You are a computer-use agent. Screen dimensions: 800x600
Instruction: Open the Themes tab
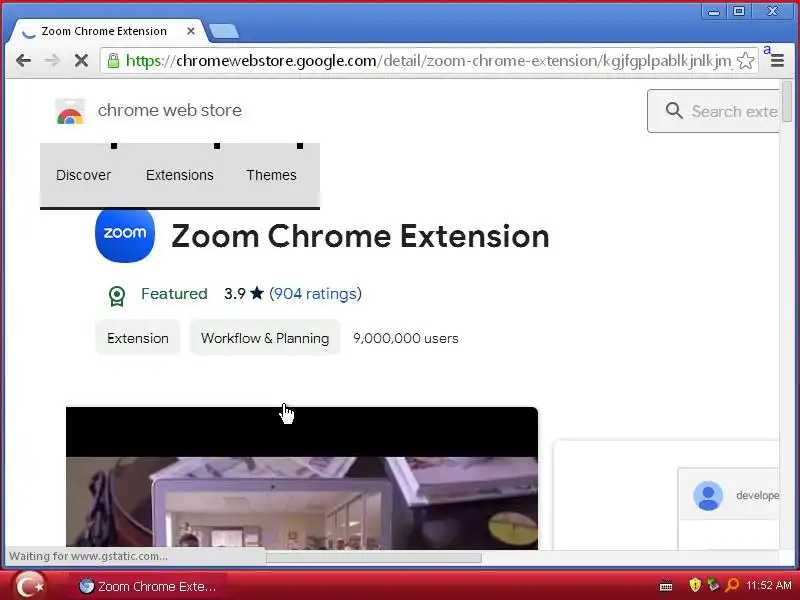tap(271, 175)
